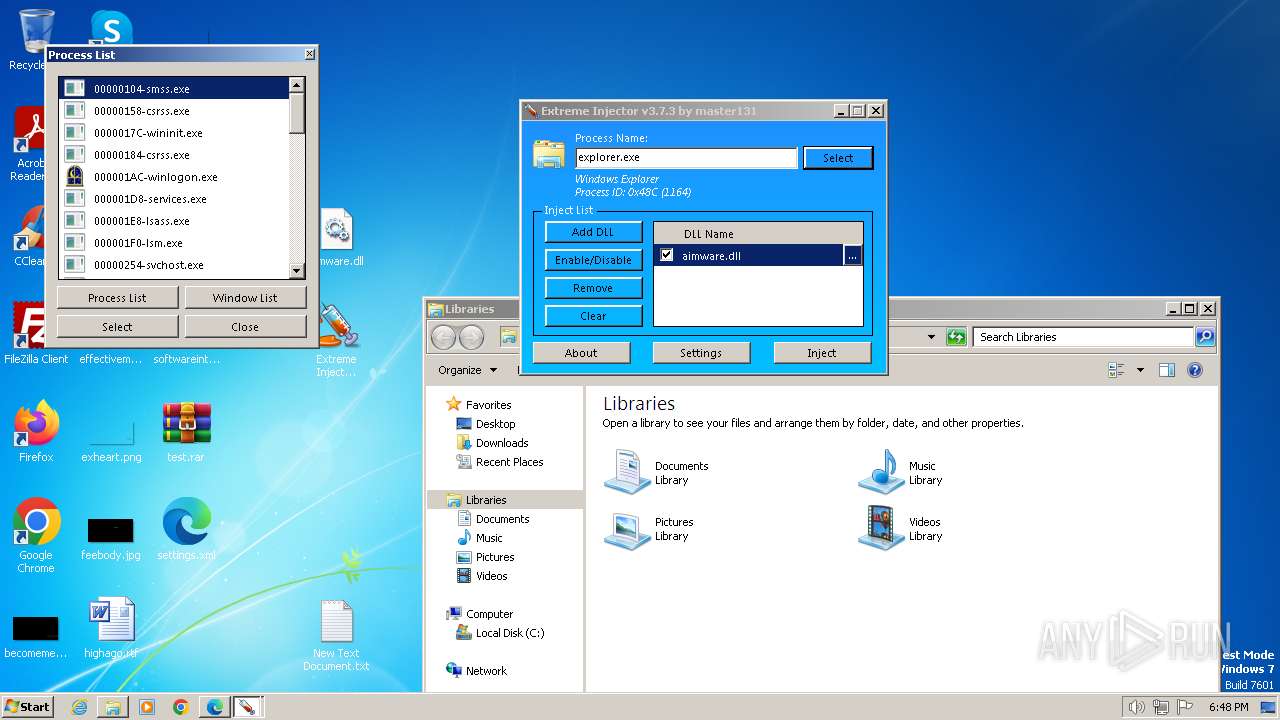The height and width of the screenshot is (720, 1280).
Task: Select 00000254-svchost.exe row
Action: (x=174, y=265)
